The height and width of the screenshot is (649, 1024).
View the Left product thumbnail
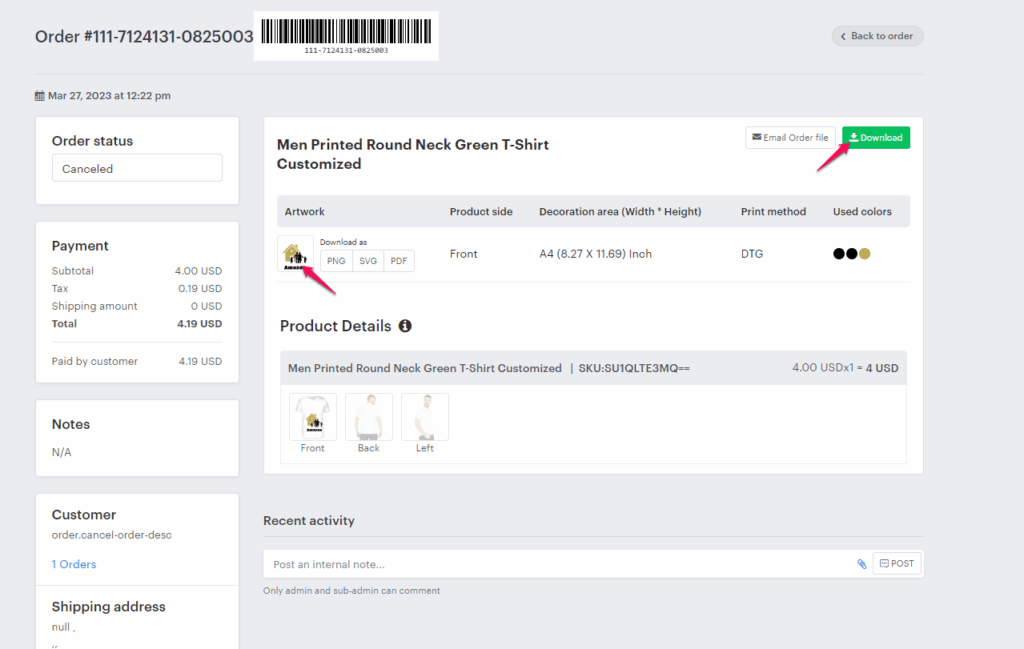[x=425, y=417]
